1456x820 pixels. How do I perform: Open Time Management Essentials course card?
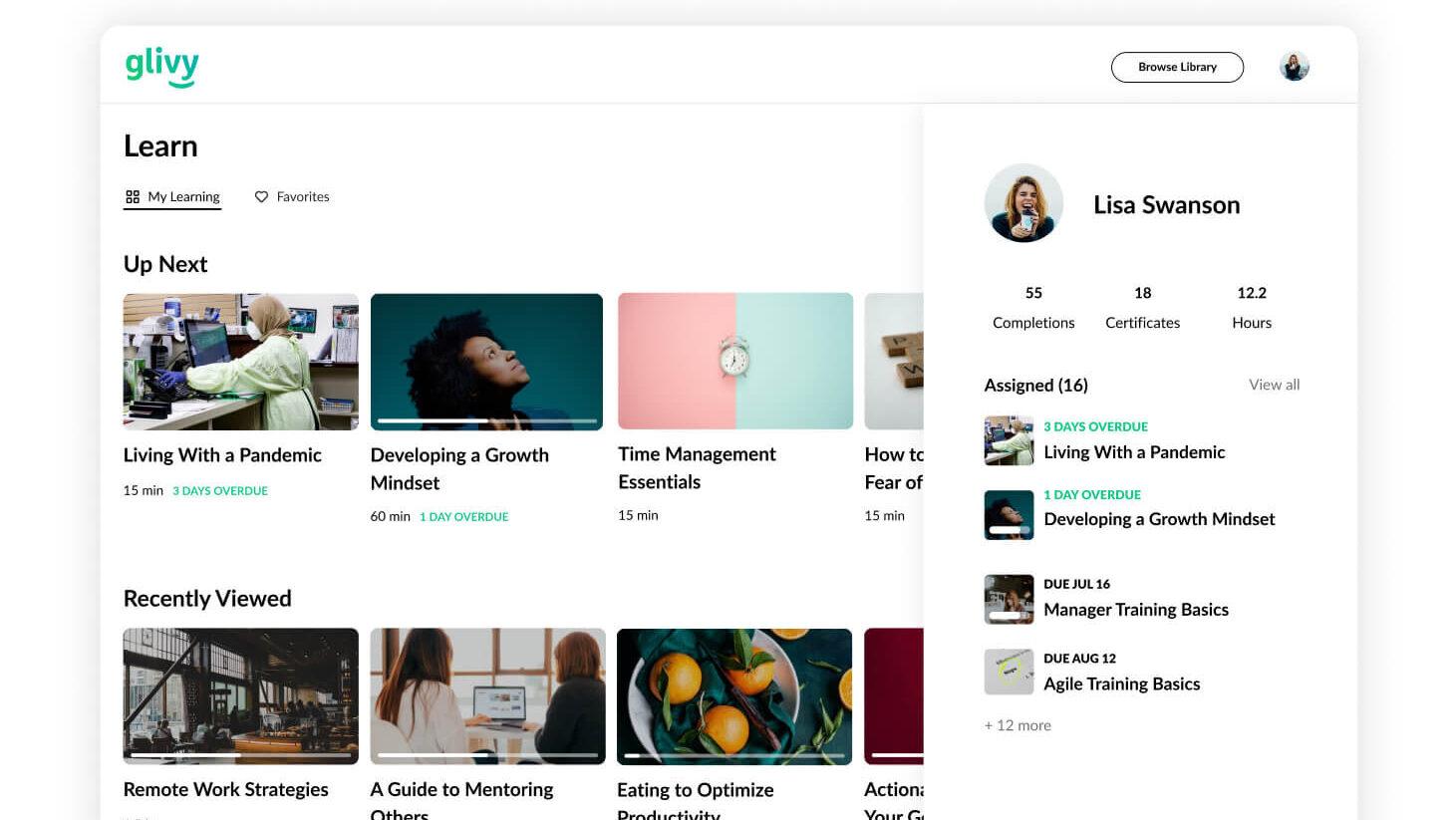[734, 362]
